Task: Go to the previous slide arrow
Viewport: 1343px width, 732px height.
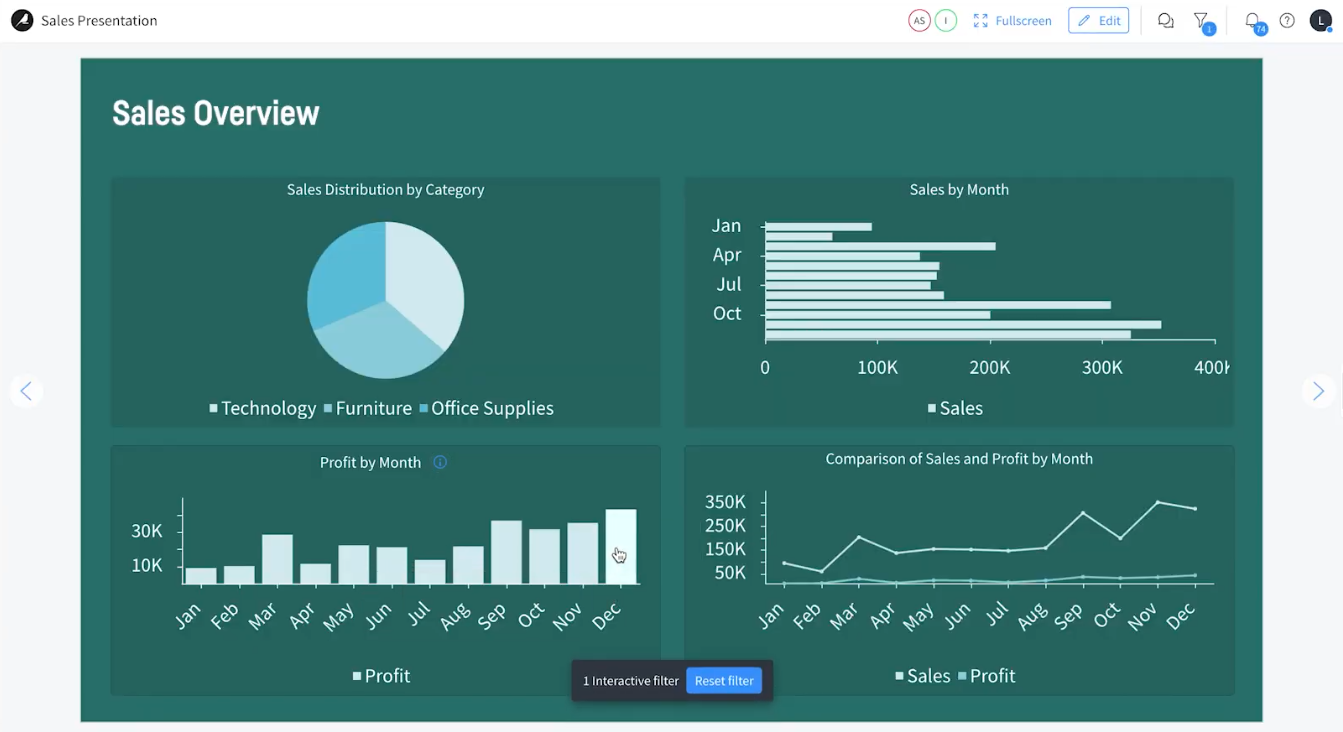Action: point(26,391)
